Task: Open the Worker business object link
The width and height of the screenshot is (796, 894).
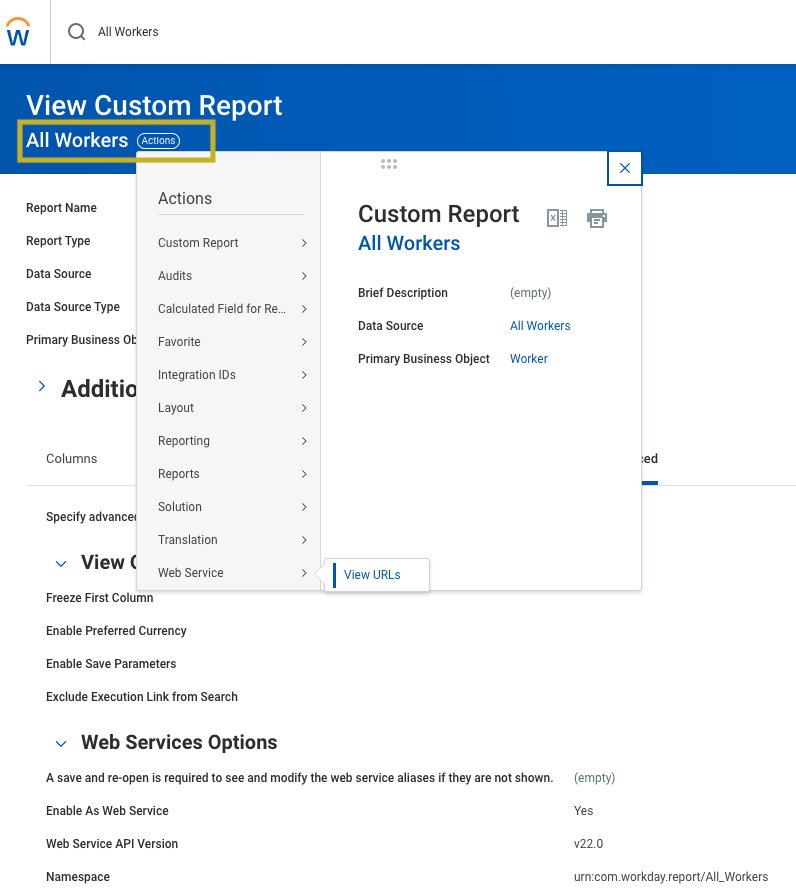Action: coord(529,359)
